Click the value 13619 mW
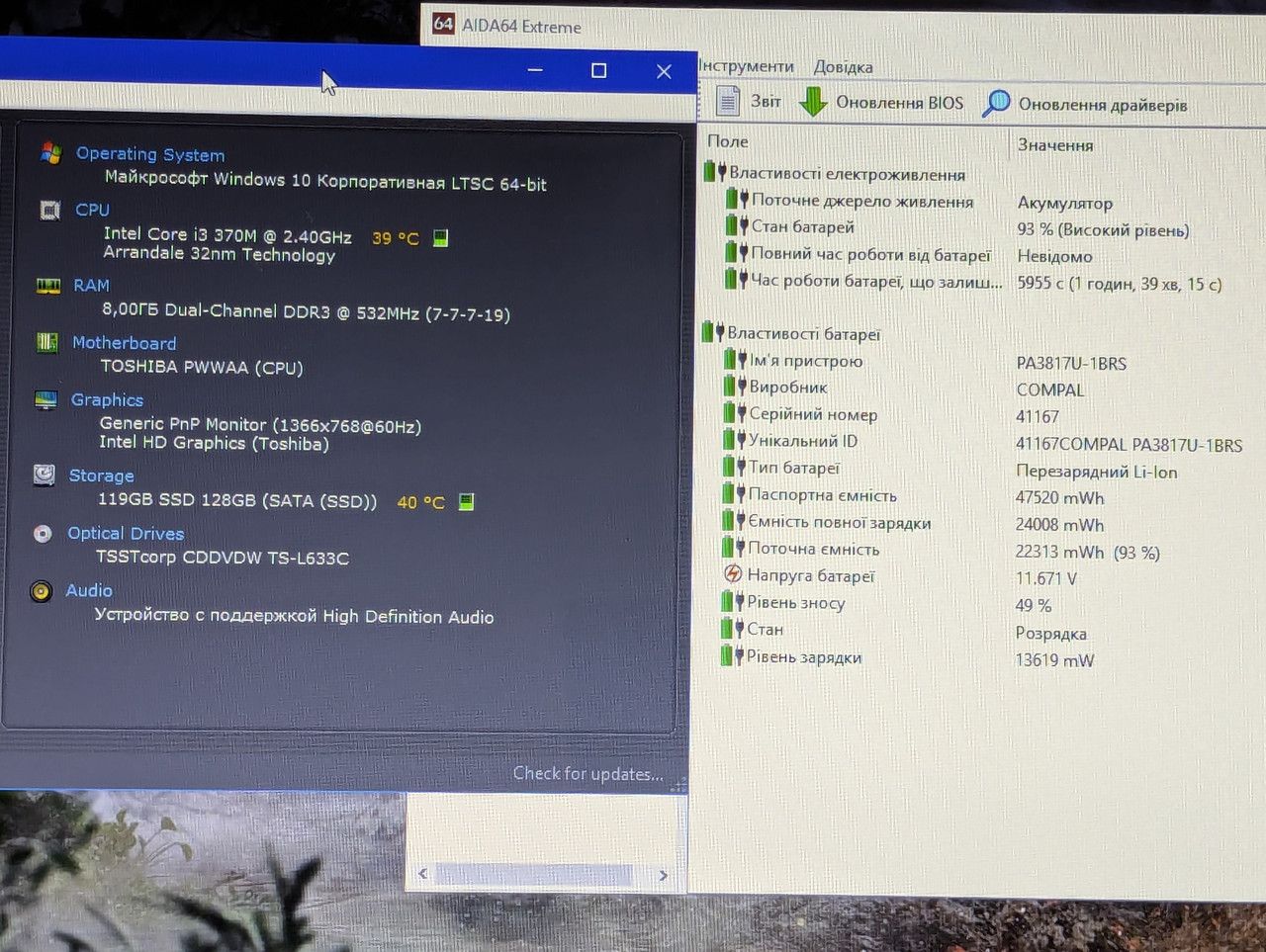 1054,660
